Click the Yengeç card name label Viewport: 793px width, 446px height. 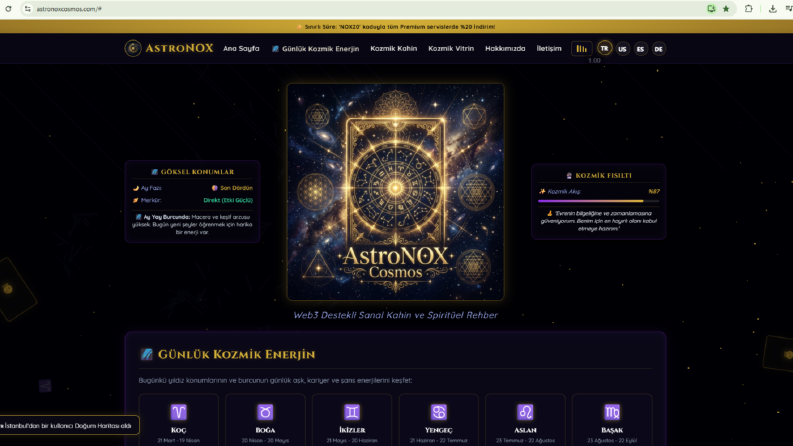pos(438,430)
